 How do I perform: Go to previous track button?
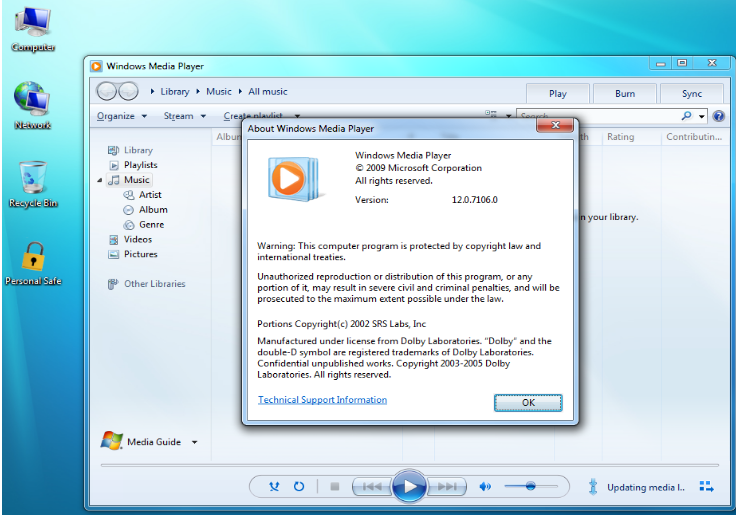tap(372, 486)
